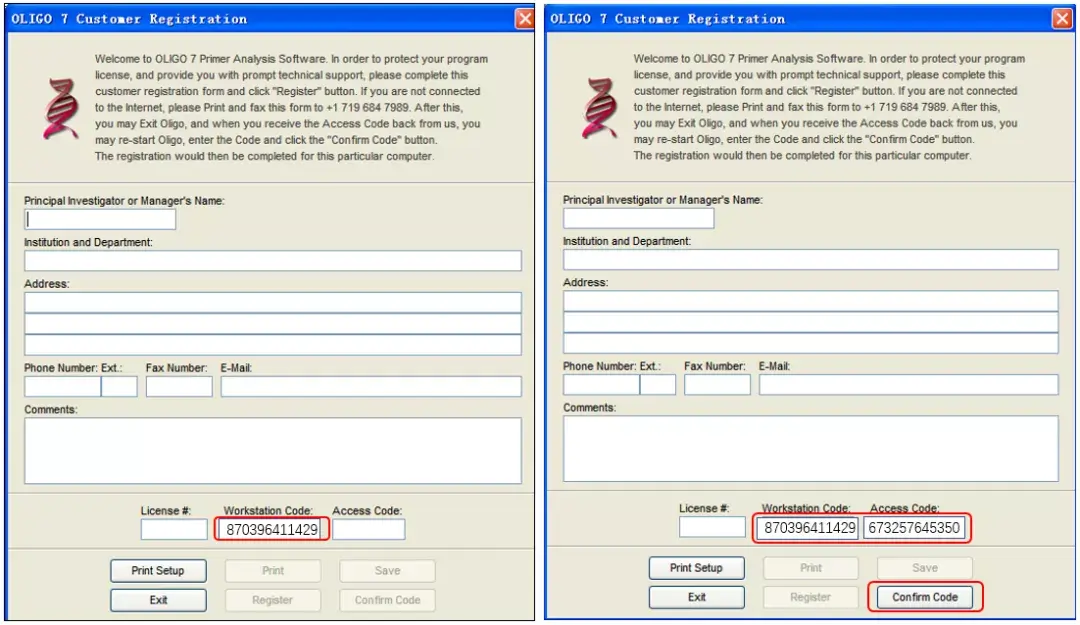This screenshot has width=1080, height=625.
Task: Focus second Address line in left window
Action: pyautogui.click(x=273, y=324)
